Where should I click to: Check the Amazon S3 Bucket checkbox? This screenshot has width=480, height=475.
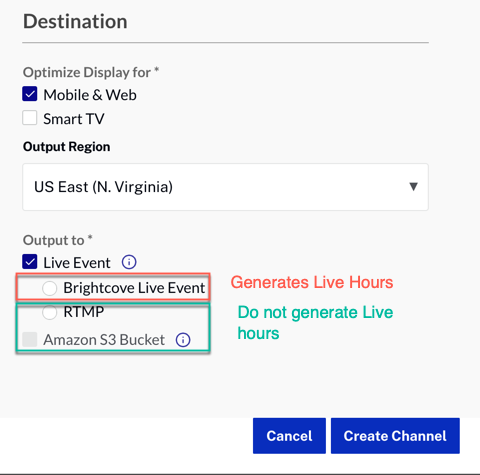(x=30, y=339)
